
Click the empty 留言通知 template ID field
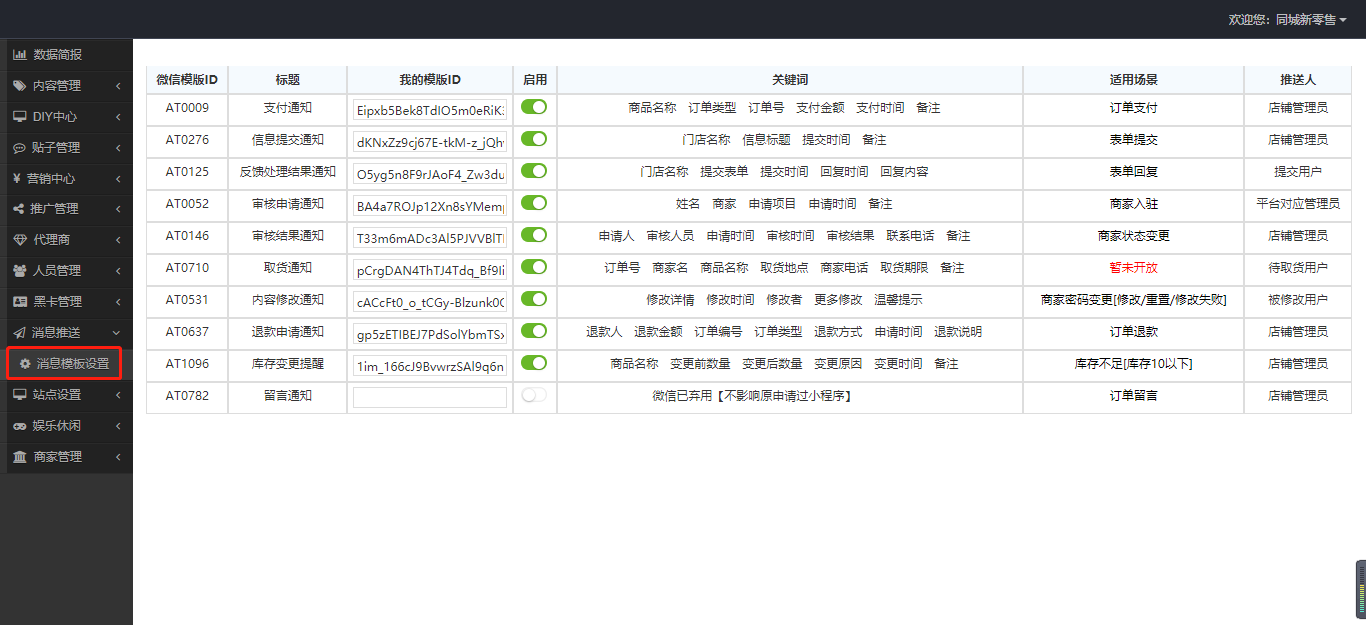point(430,396)
